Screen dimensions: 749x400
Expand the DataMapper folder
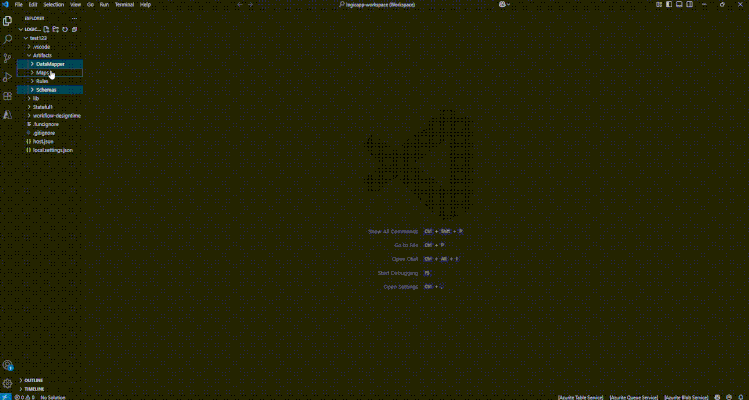(50, 64)
